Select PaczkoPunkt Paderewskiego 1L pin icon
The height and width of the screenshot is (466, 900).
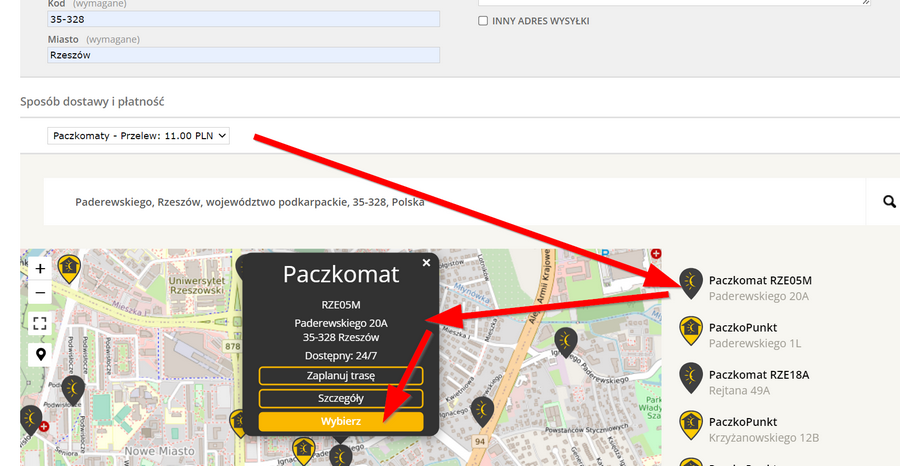690,331
